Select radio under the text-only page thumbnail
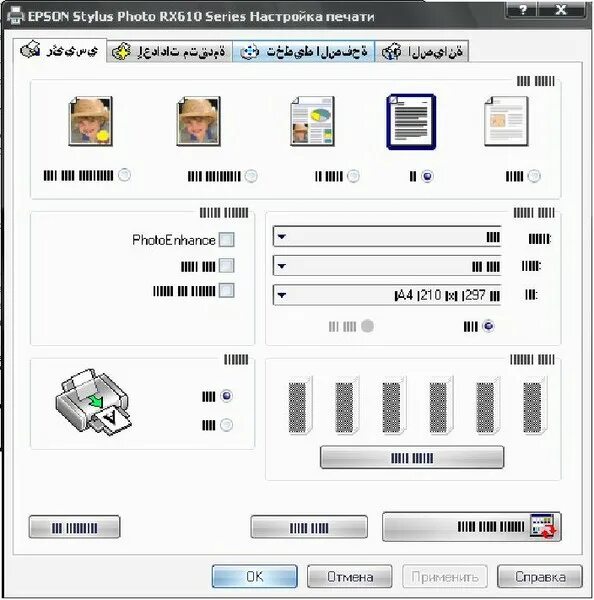This screenshot has height=600, width=594. [x=427, y=176]
